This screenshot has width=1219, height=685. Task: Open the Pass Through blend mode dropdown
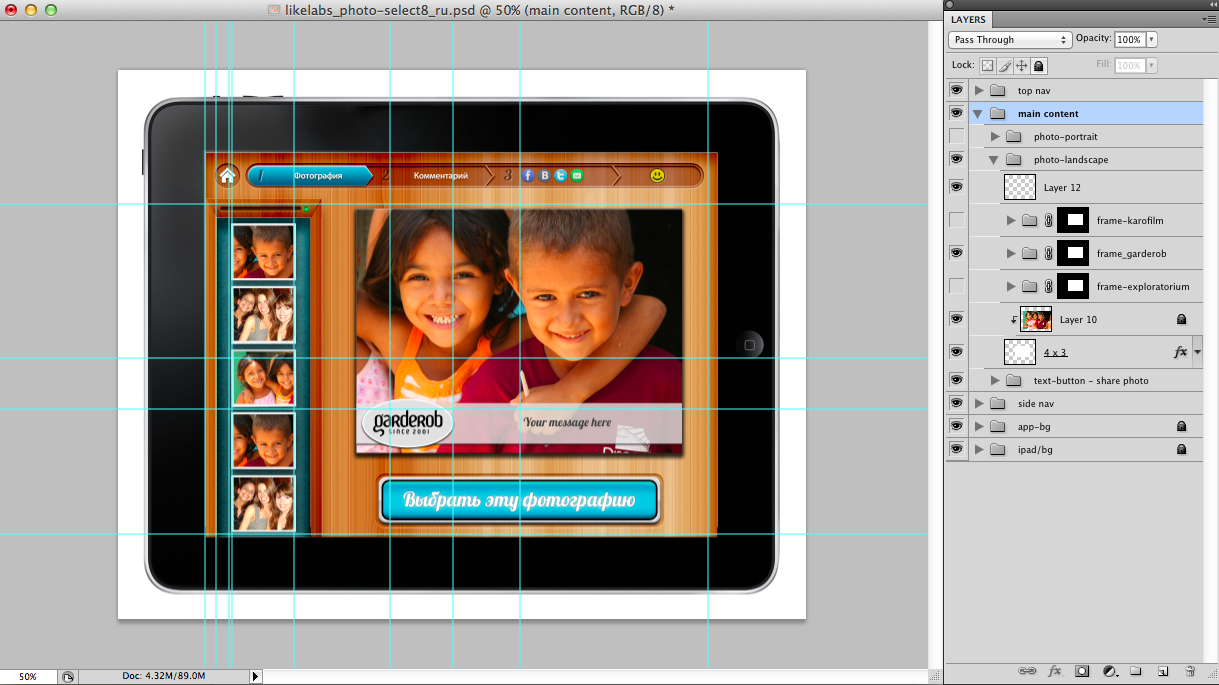click(x=1009, y=40)
